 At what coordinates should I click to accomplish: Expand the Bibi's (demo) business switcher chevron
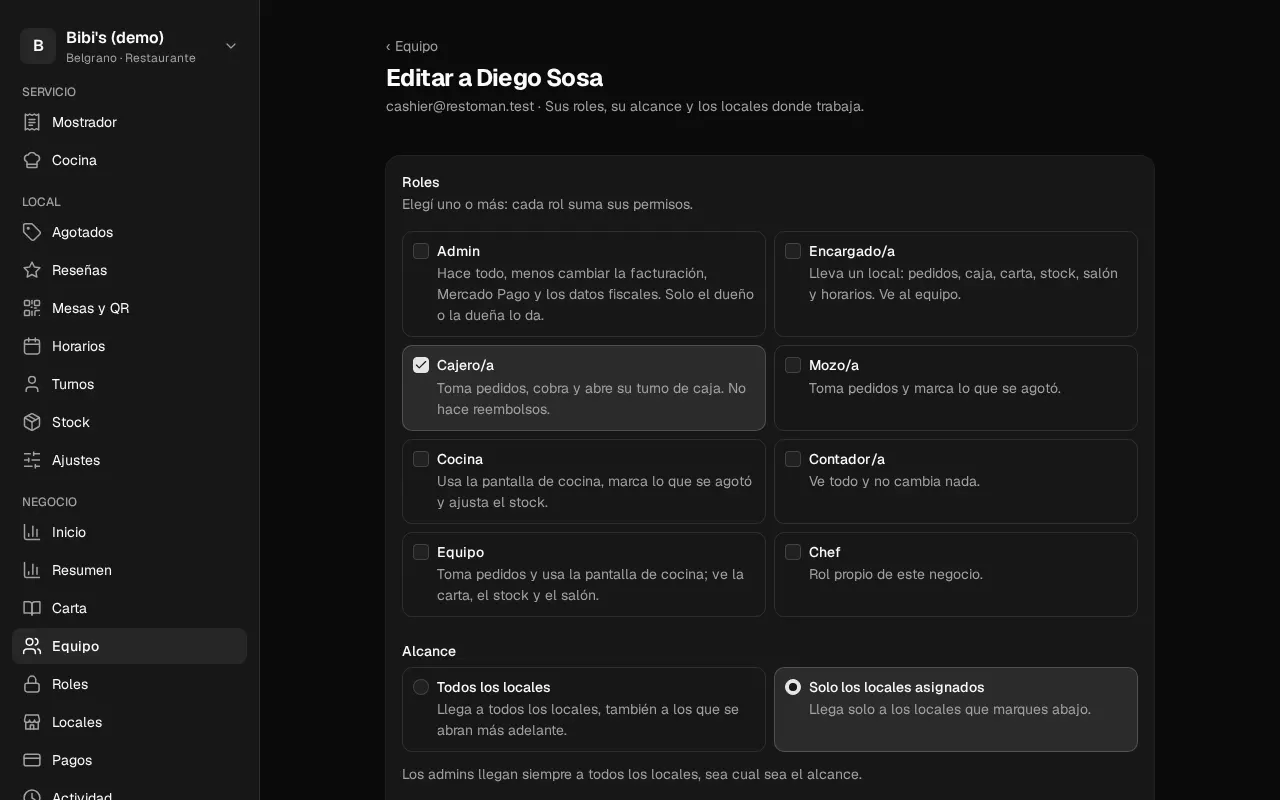point(231,46)
